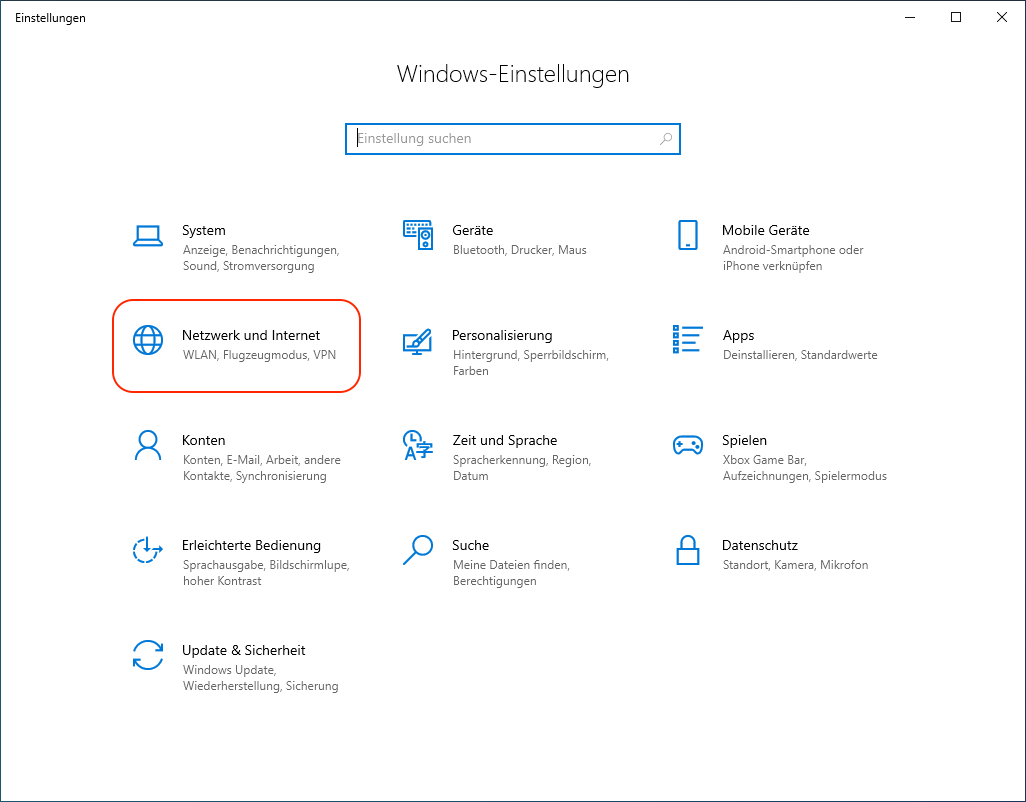
Task: Open the Spielen title
Action: (x=744, y=440)
